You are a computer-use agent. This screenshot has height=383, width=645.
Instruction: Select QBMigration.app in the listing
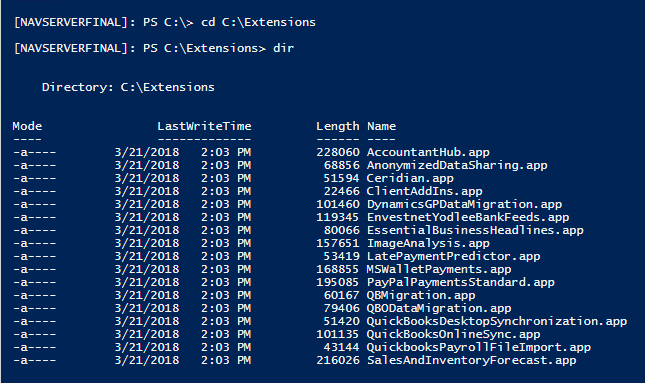(421, 295)
